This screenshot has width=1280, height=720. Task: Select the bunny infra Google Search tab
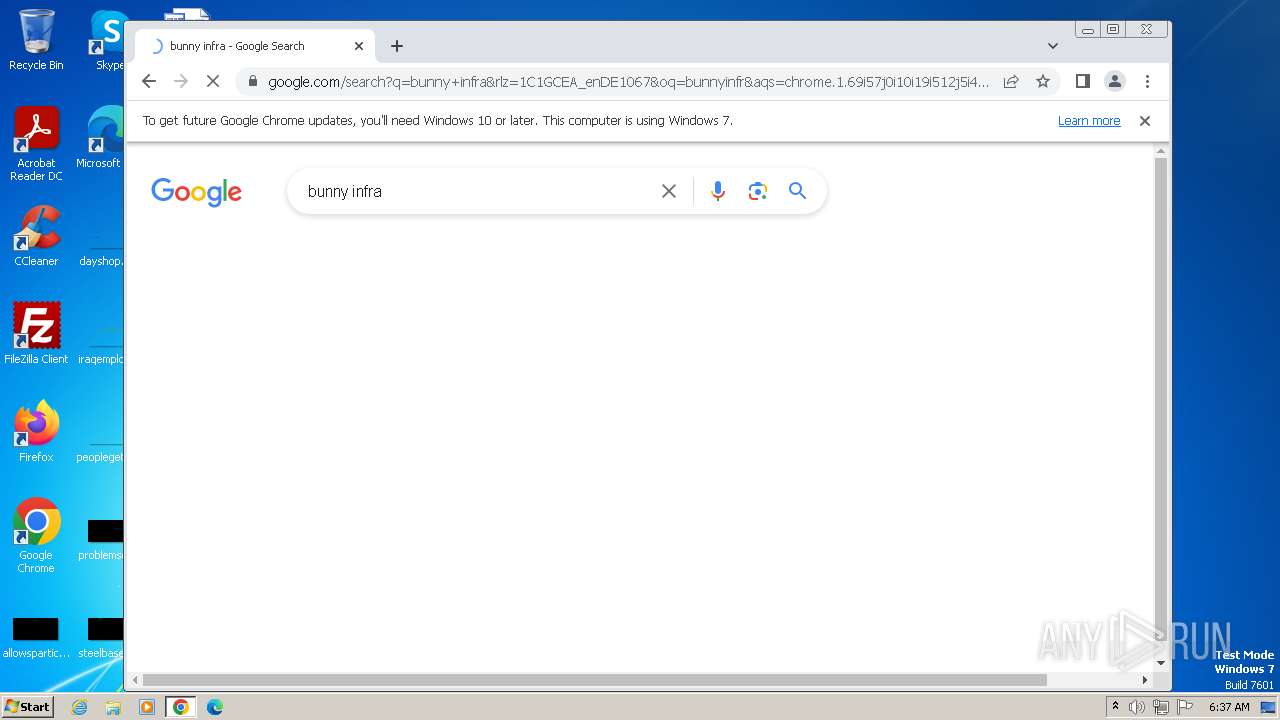coord(255,46)
